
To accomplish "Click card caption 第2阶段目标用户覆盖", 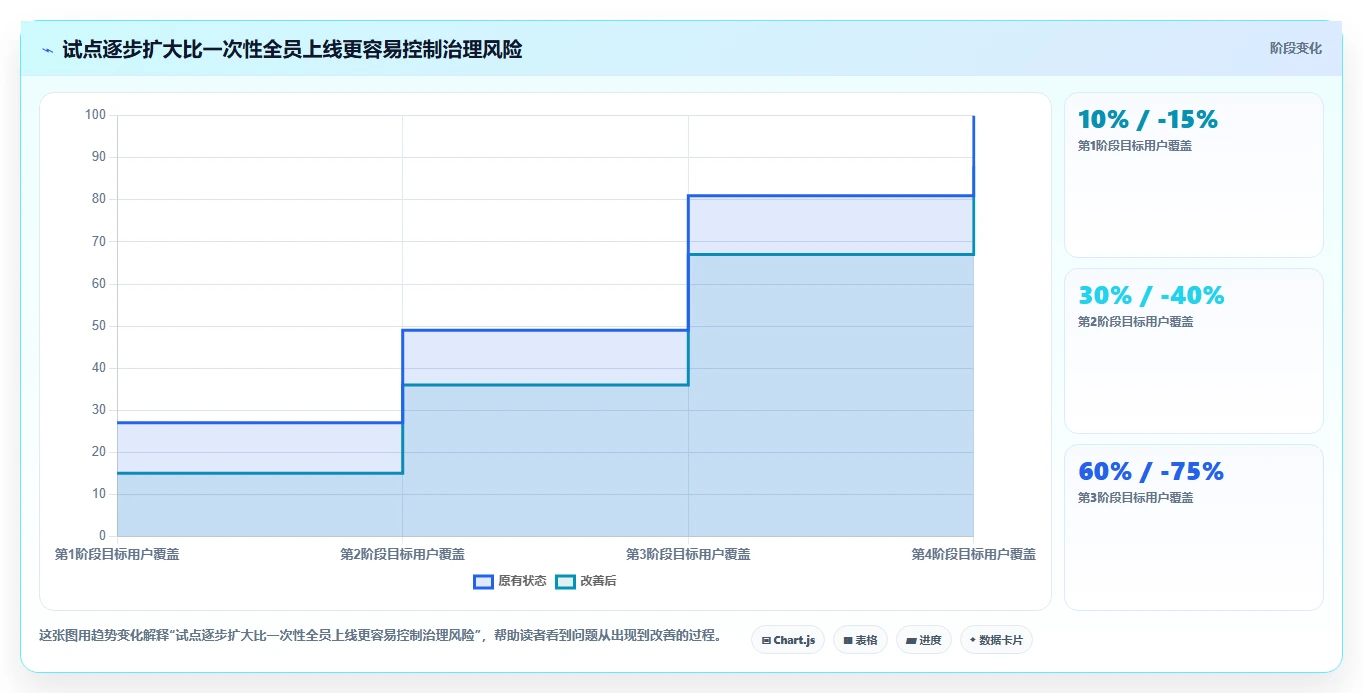I will 1135,322.
